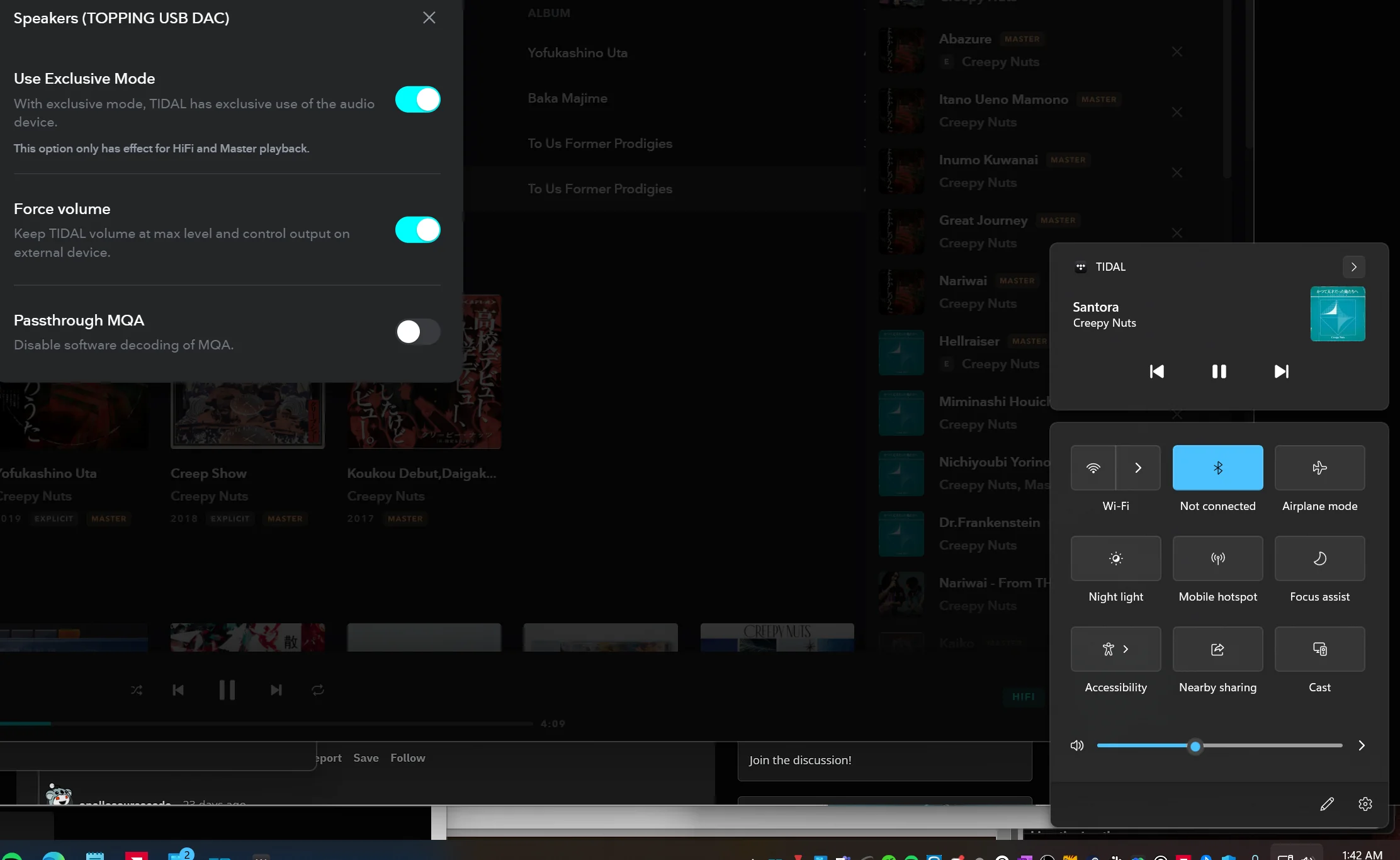Turn on Night light quick setting
The height and width of the screenshot is (860, 1400).
tap(1115, 558)
